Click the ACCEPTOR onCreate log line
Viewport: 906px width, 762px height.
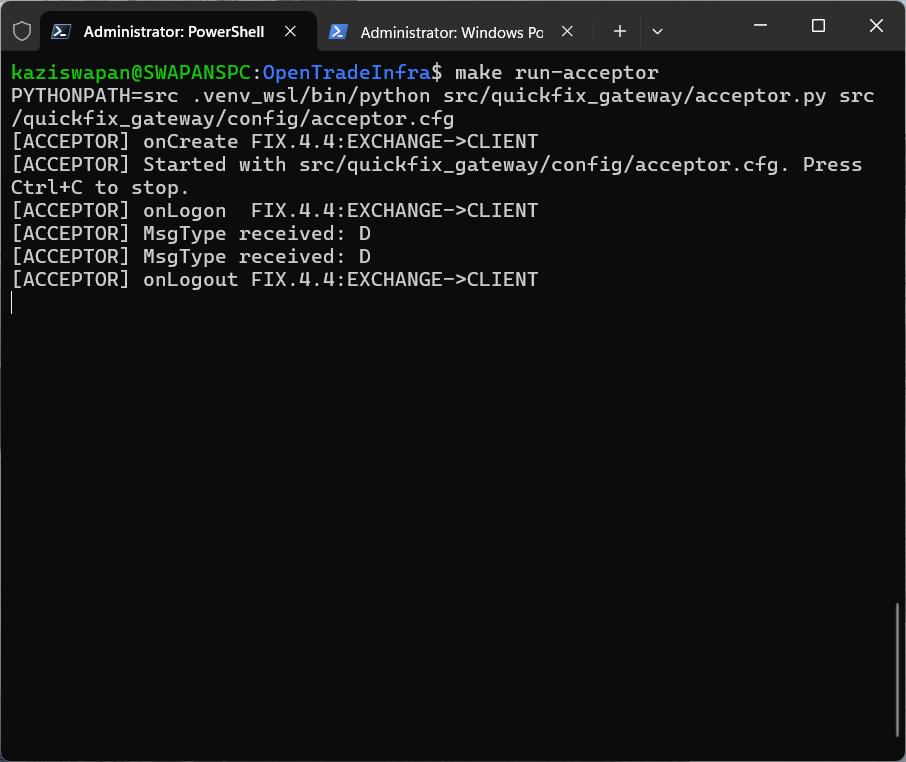[x=273, y=141]
